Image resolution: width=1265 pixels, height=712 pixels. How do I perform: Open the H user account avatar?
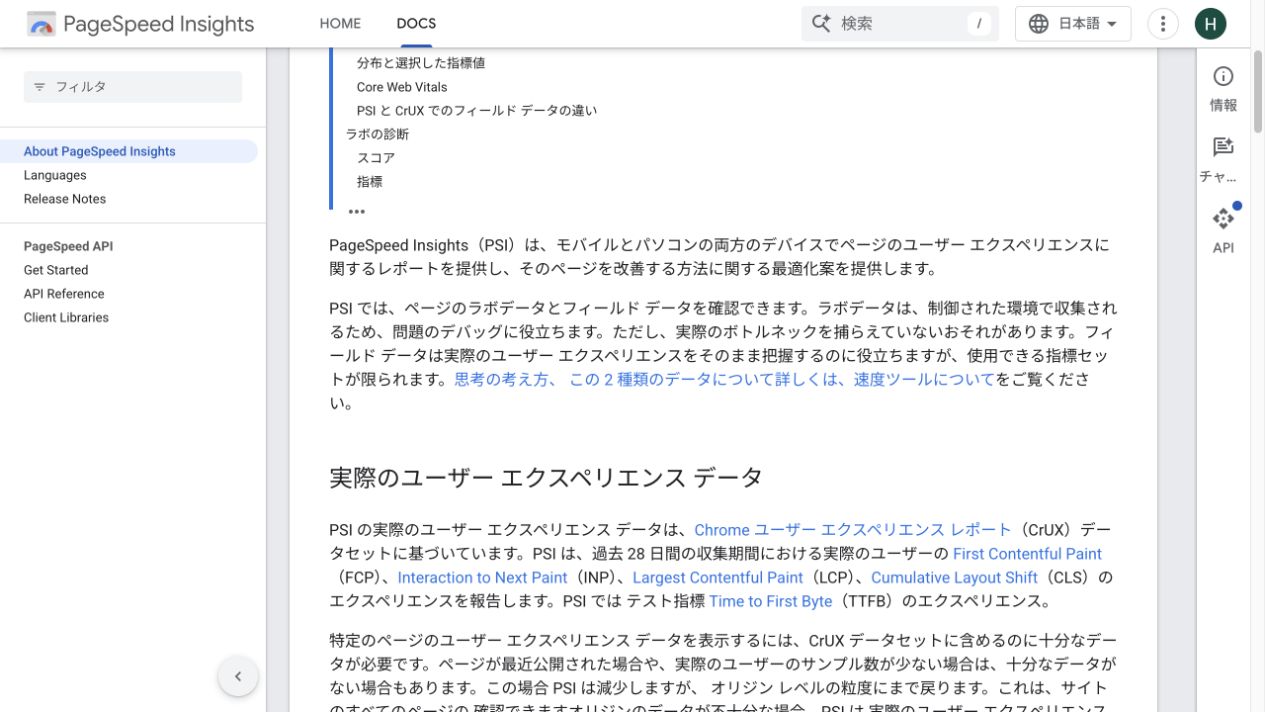tap(1210, 24)
